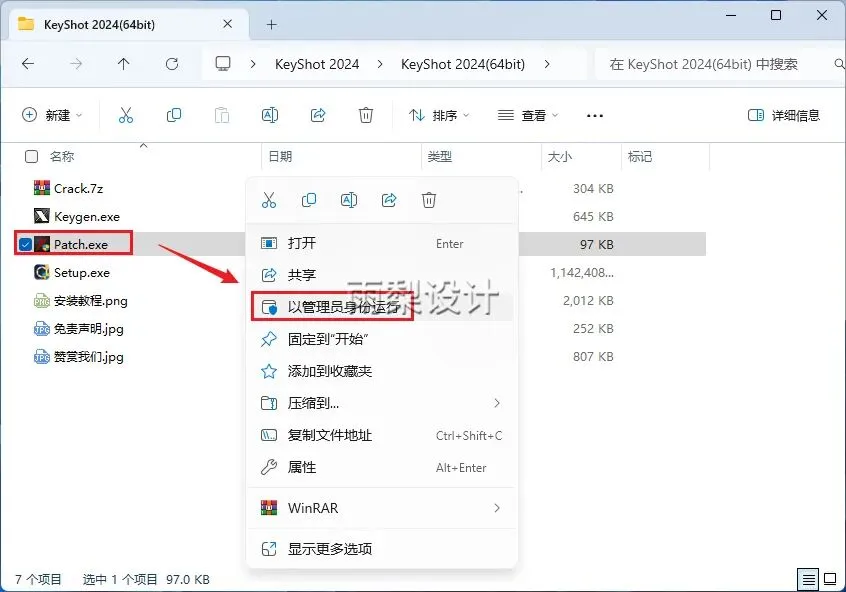Click the forward navigation arrow
Screen dimensions: 846x592
(76, 64)
